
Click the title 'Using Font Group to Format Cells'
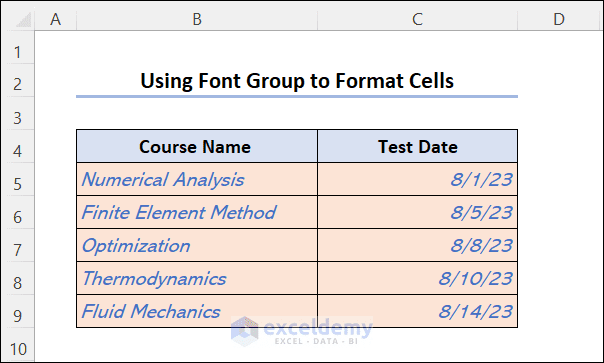[297, 81]
